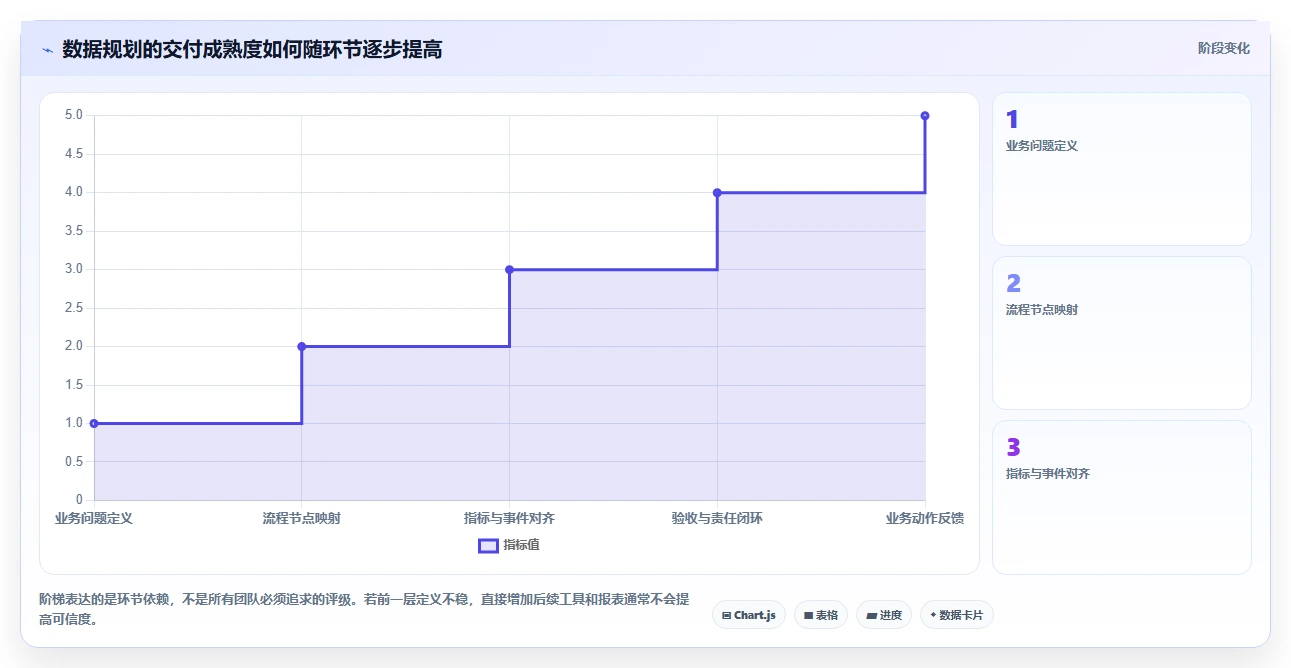This screenshot has width=1291, height=668.
Task: Open card 1 业务问题定义
Action: tap(1121, 169)
